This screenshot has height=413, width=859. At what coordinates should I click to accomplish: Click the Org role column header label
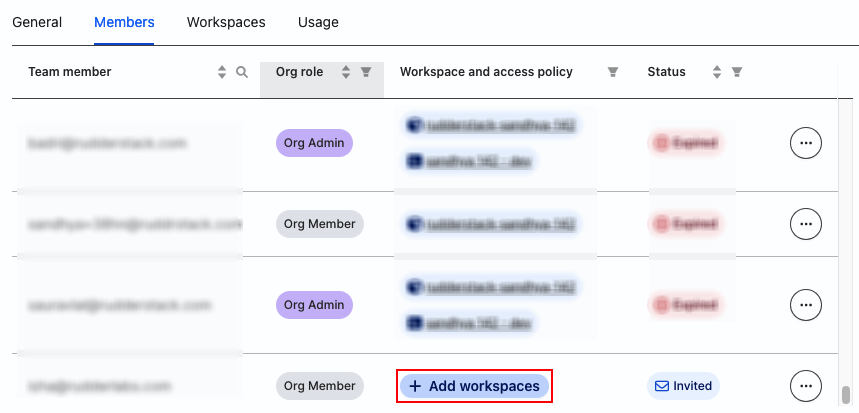click(x=300, y=72)
